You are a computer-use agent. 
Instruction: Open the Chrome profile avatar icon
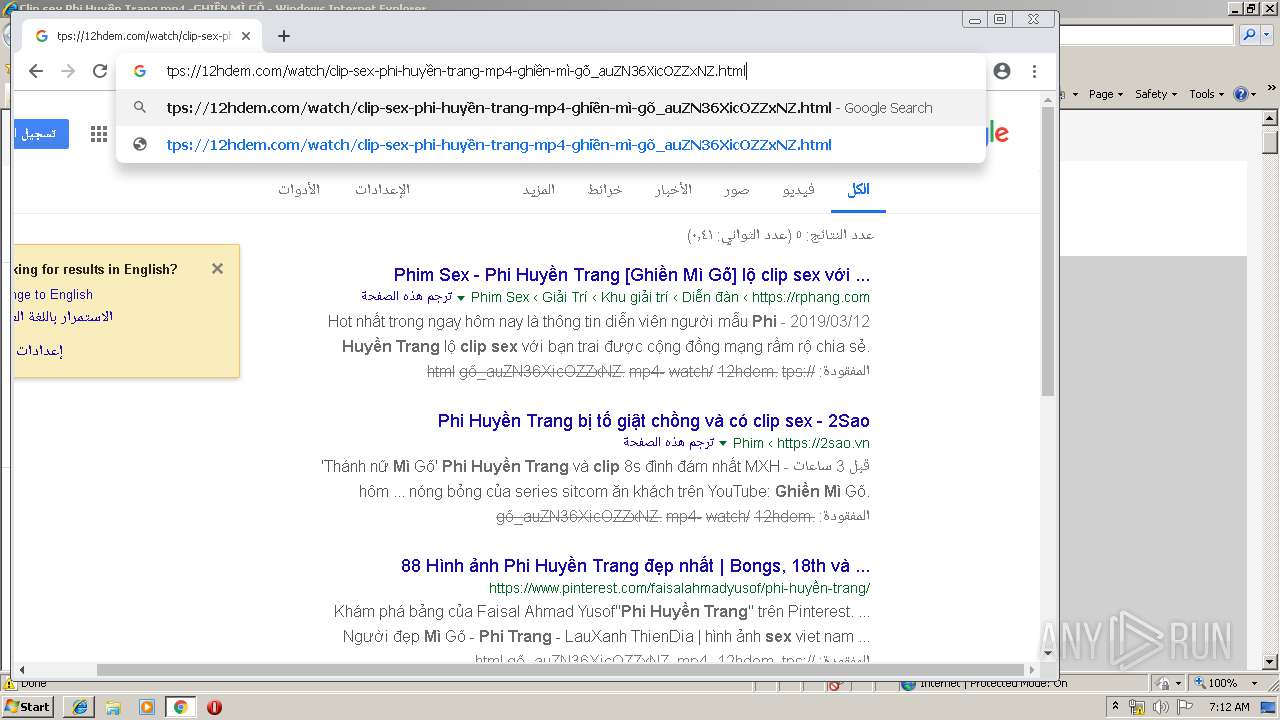click(1002, 71)
